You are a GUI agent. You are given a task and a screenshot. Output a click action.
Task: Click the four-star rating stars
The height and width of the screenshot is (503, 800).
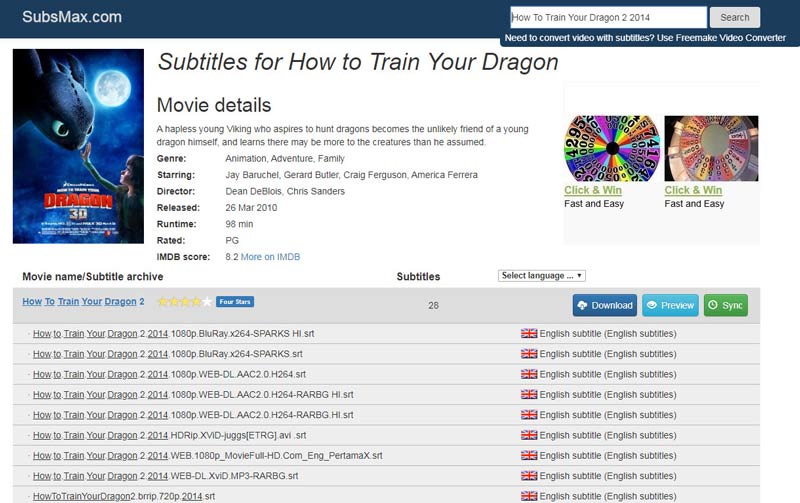pos(183,301)
